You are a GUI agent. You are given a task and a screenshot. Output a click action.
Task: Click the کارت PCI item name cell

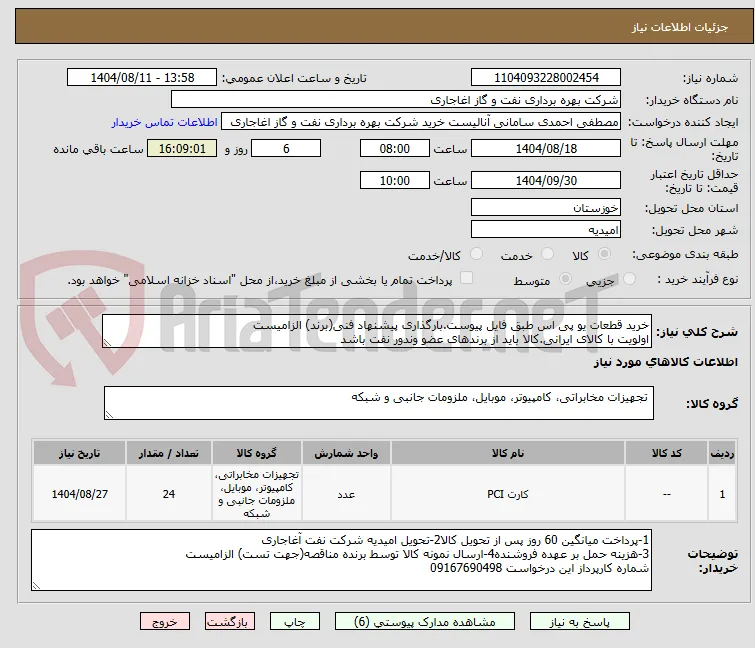[x=508, y=494]
